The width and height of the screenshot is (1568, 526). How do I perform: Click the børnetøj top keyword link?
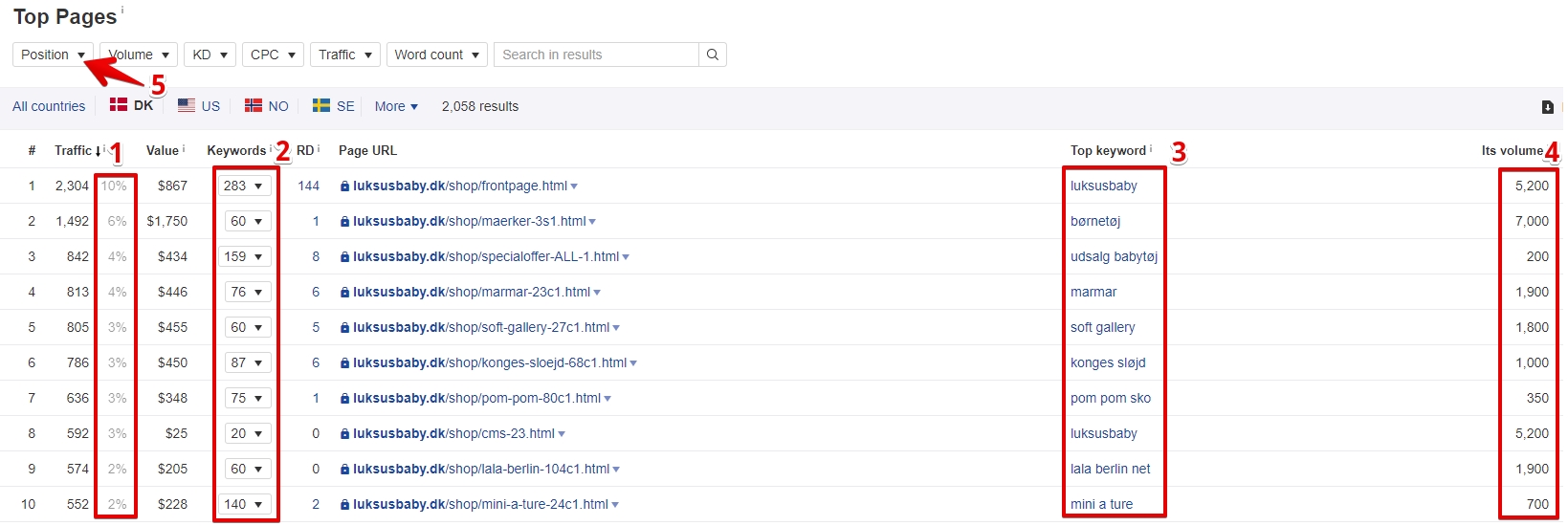1095,221
